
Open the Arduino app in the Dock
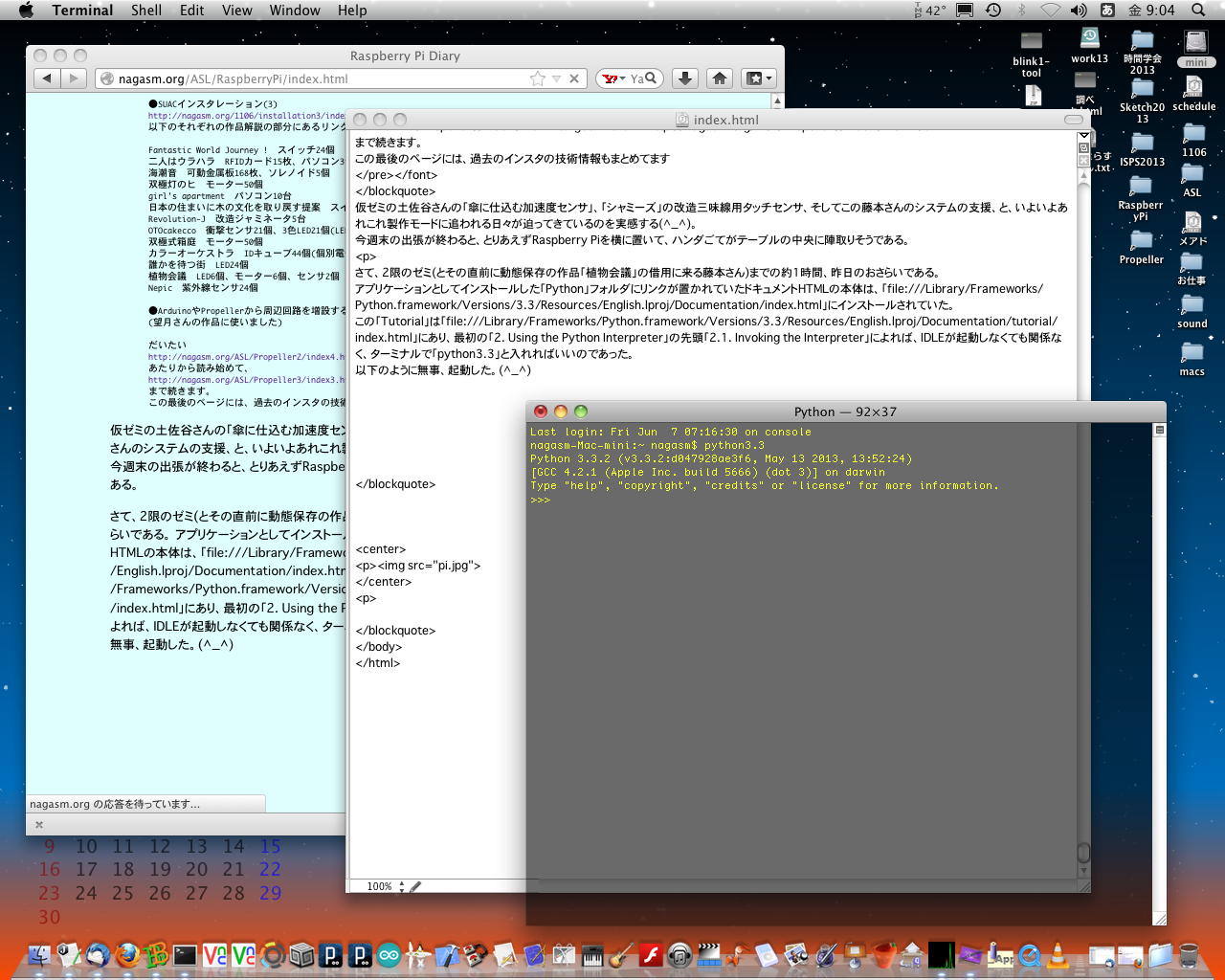click(389, 954)
